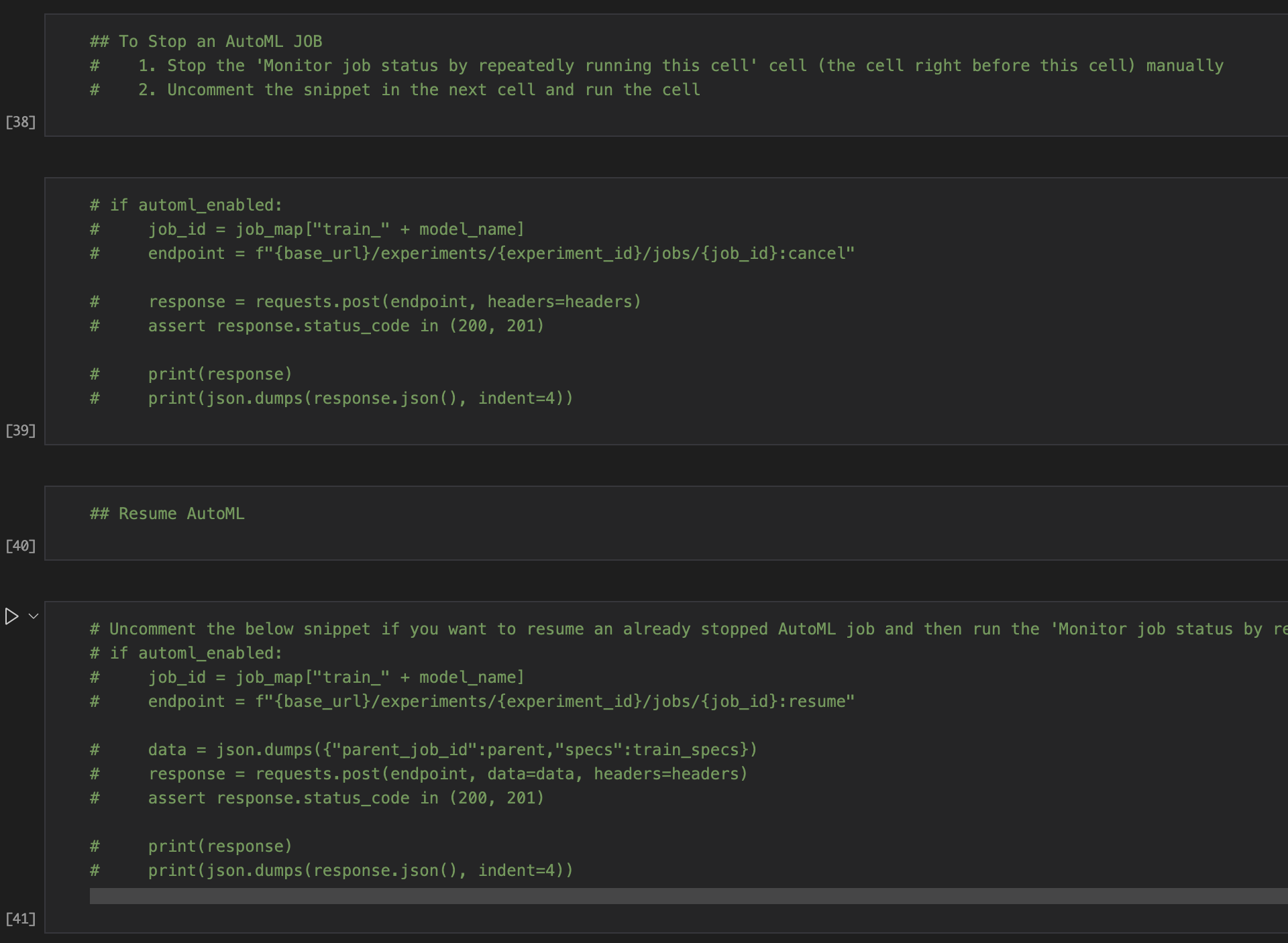Click first '# if automl_enabled:' in cell 39
Image resolution: width=1288 pixels, height=943 pixels.
186,205
